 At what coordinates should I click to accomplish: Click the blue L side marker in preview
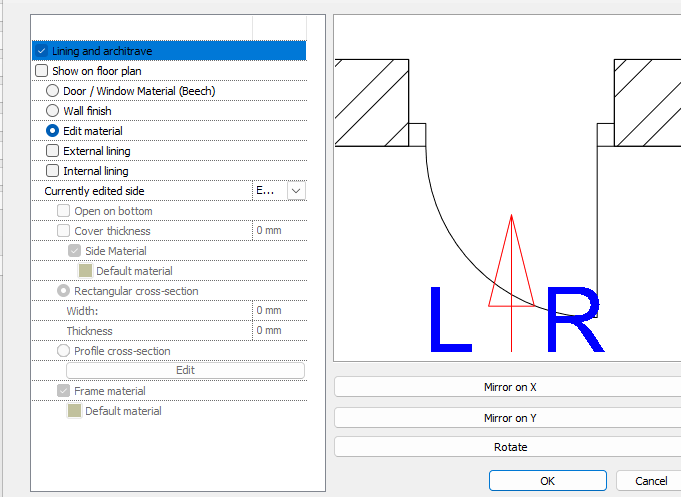(450, 319)
